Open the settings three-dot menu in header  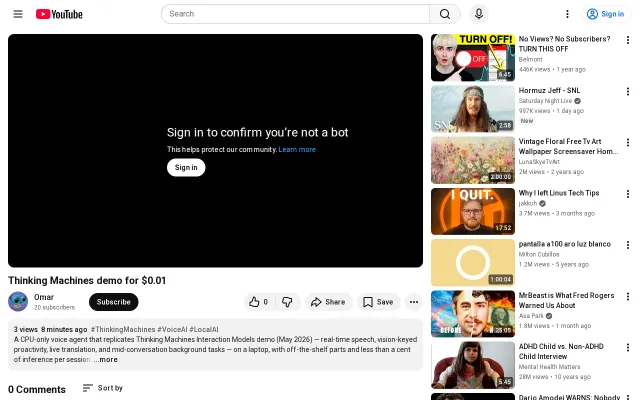tap(567, 14)
